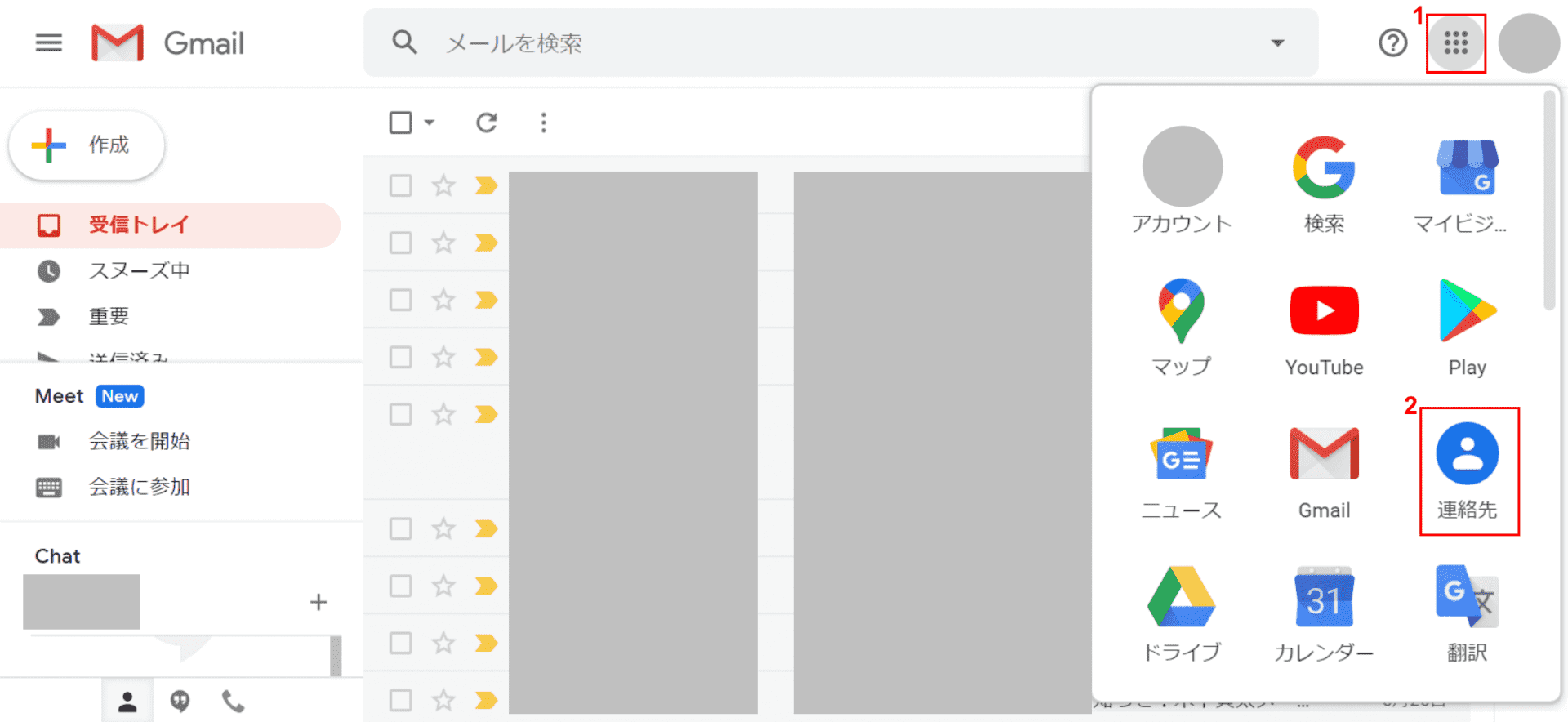
Task: Open the profile avatar in the header
Action: (1529, 42)
